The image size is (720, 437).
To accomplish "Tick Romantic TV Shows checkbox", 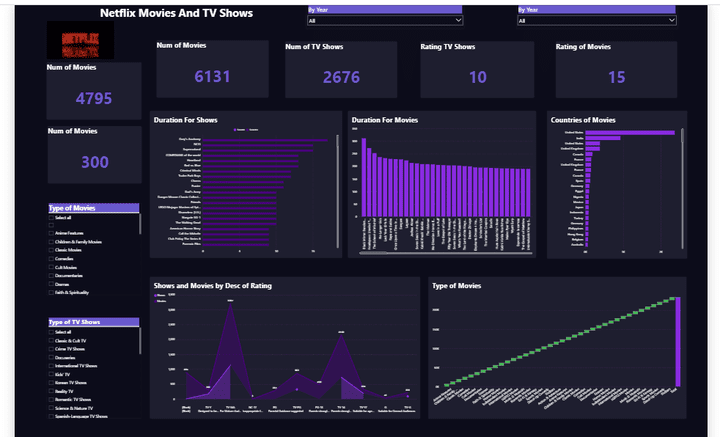I will point(51,399).
